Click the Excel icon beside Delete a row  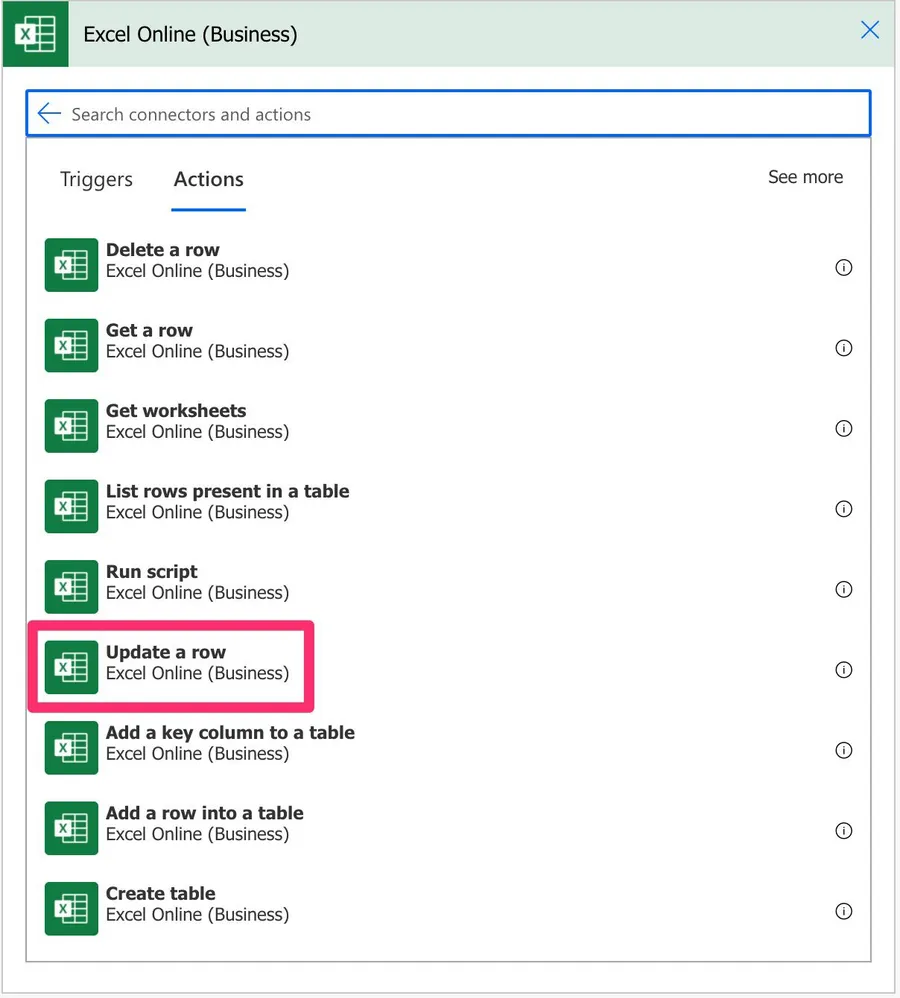coord(71,265)
